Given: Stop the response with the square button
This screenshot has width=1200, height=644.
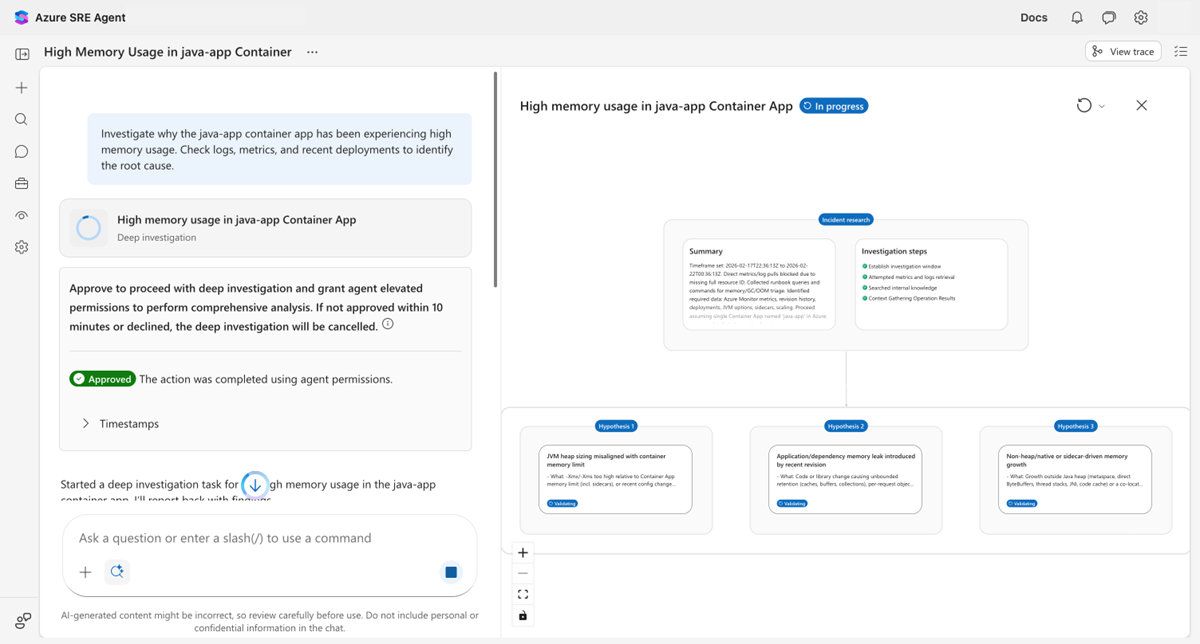Looking at the screenshot, I should click(x=451, y=572).
